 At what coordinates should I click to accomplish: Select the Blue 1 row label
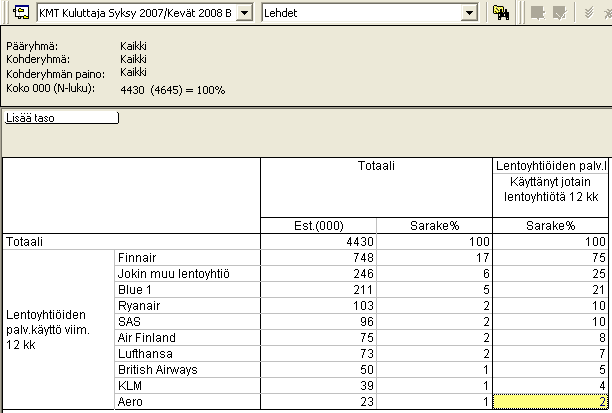187,290
